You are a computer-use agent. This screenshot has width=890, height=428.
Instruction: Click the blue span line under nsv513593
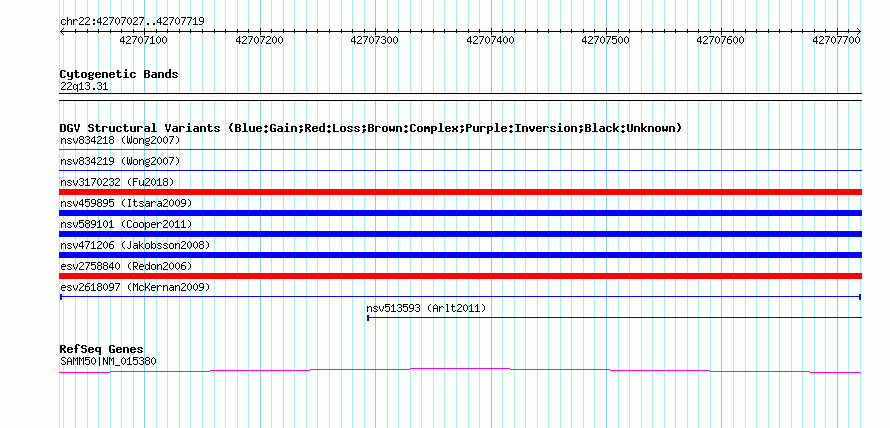click(615, 318)
